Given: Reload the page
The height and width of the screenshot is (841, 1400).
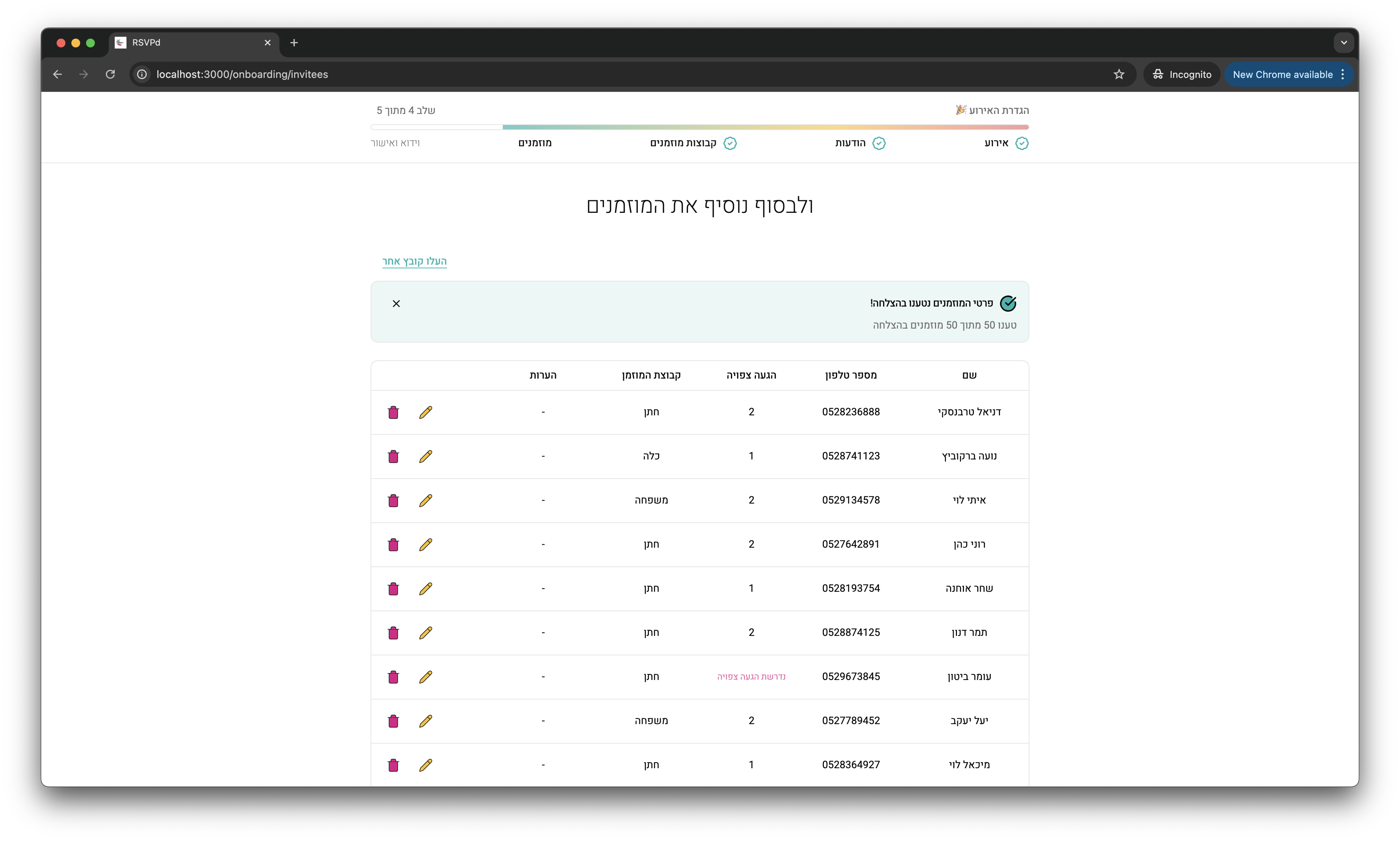Looking at the screenshot, I should pos(111,74).
